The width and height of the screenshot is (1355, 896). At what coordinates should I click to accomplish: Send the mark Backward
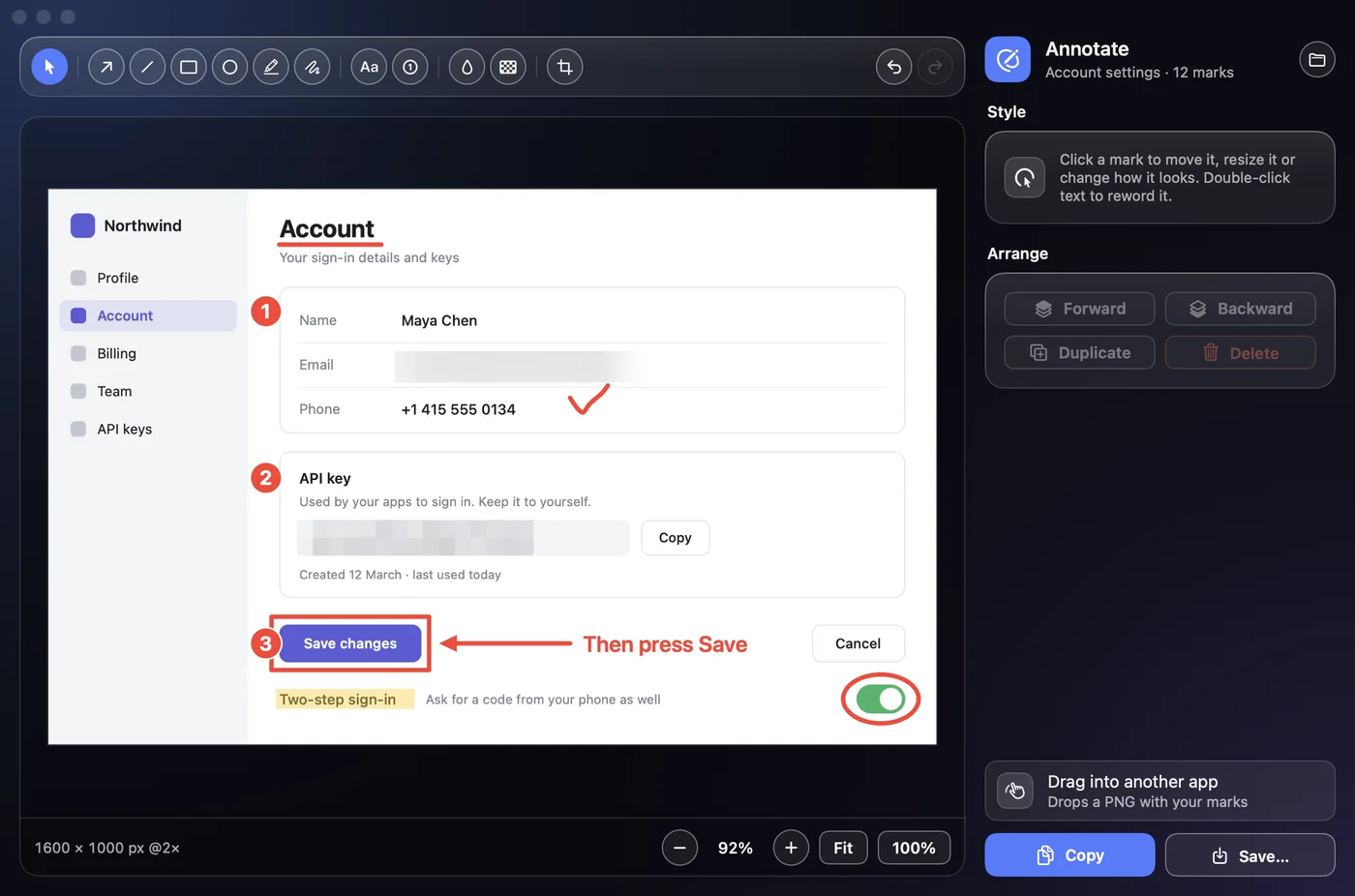coord(1241,309)
